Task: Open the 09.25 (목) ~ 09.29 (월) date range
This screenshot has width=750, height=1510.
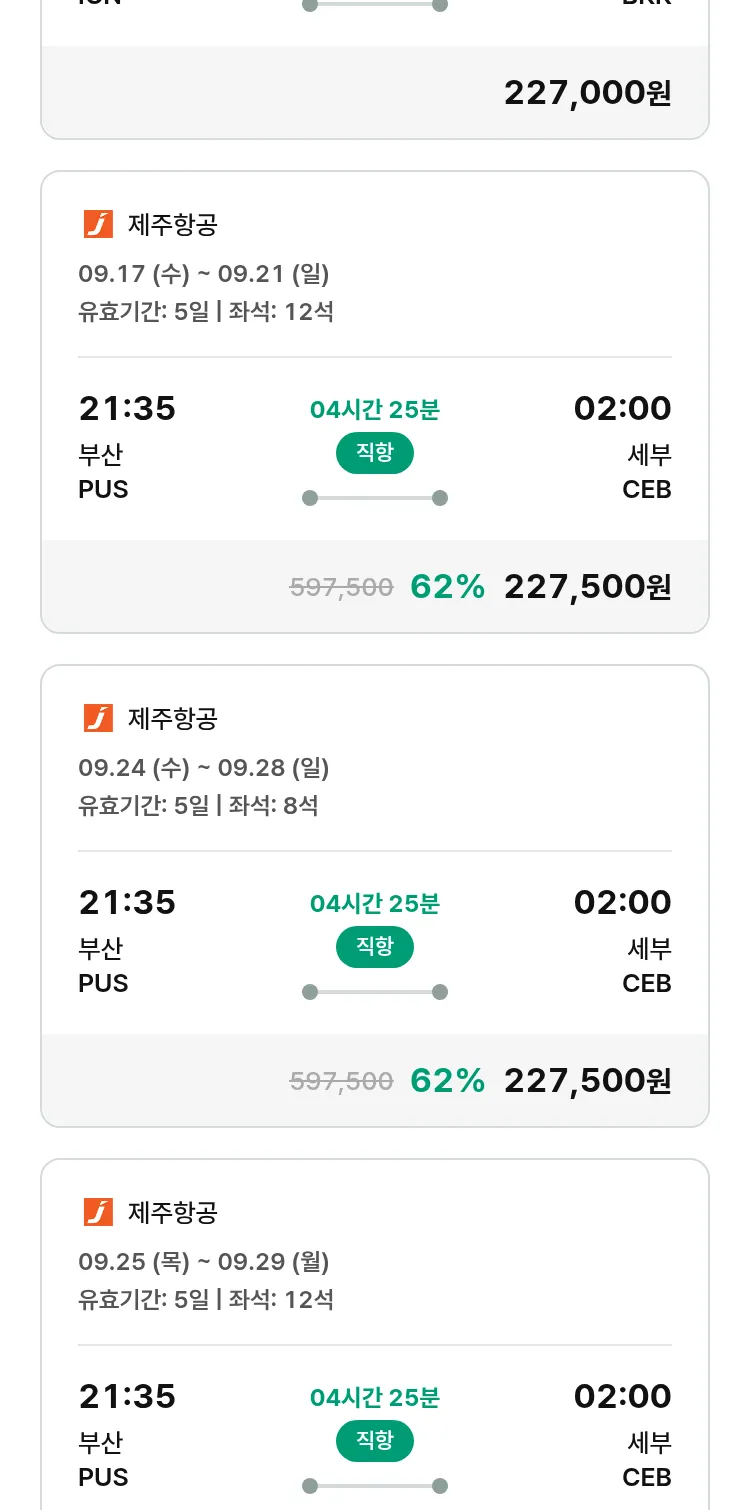Action: coord(204,1261)
